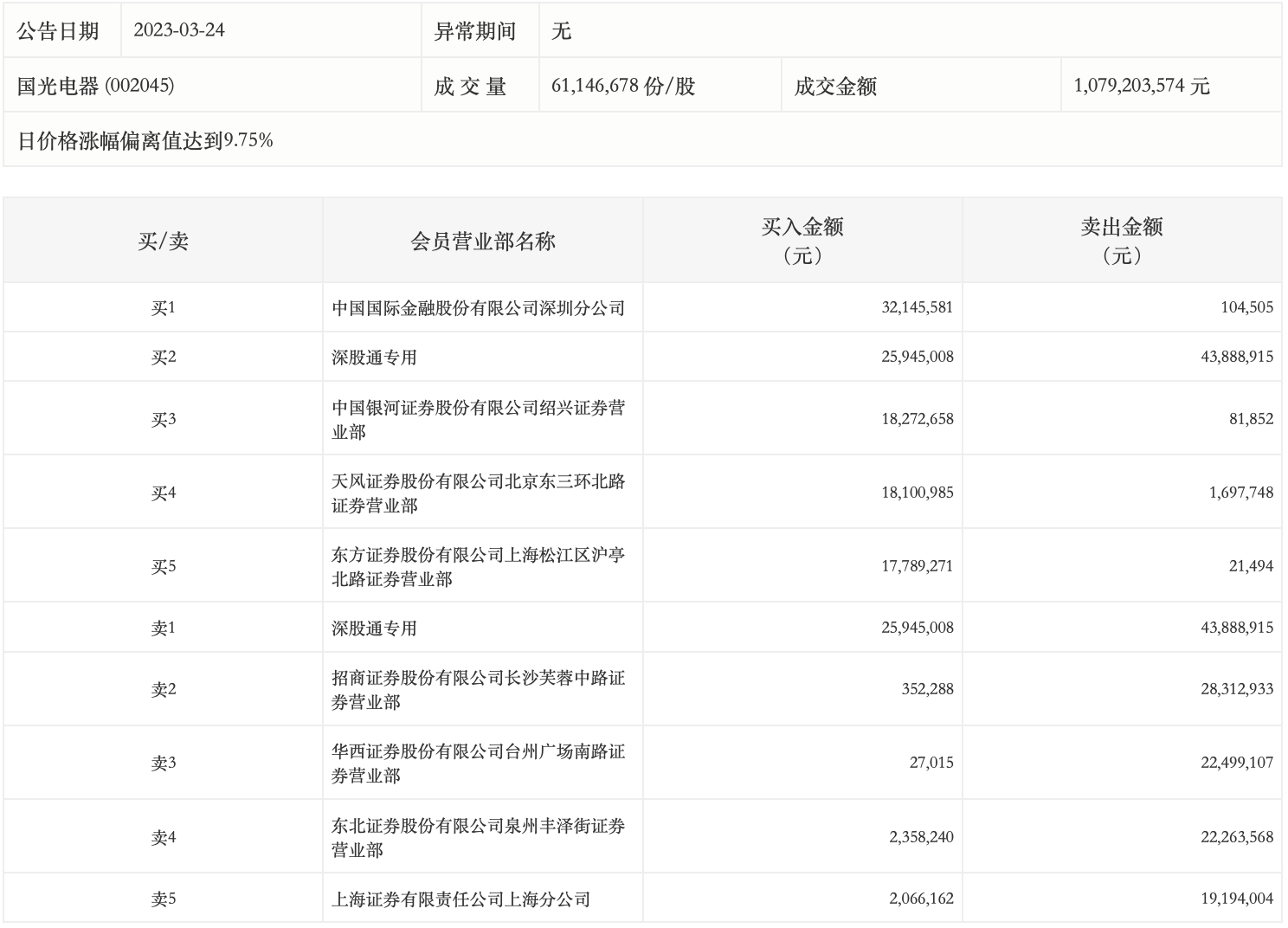This screenshot has height=928, width=1288.
Task: Click the 成交金额 label
Action: pos(836,86)
